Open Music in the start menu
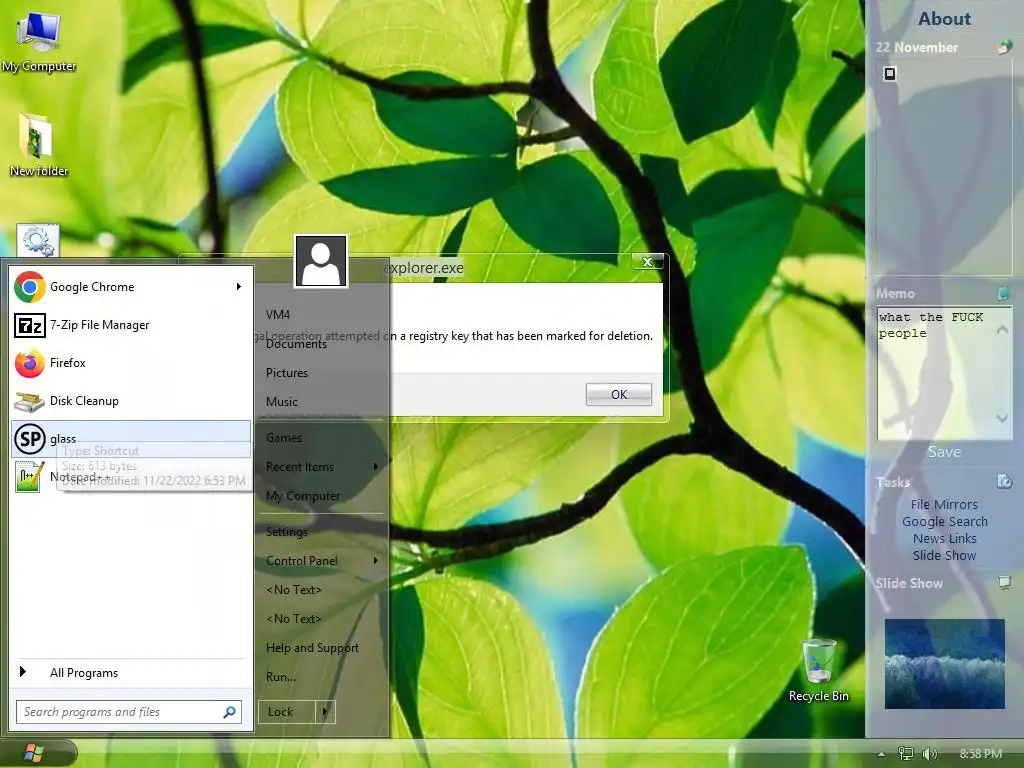Image resolution: width=1024 pixels, height=768 pixels. 281,402
